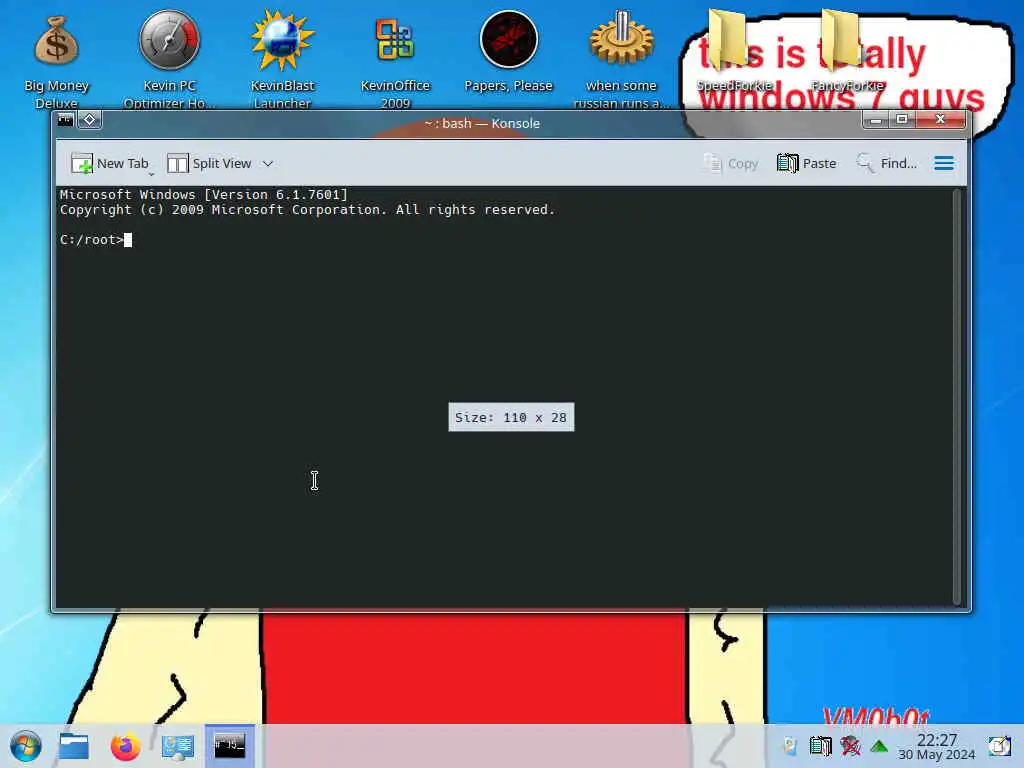The image size is (1024, 768).
Task: Open the Start menu orb
Action: point(26,746)
